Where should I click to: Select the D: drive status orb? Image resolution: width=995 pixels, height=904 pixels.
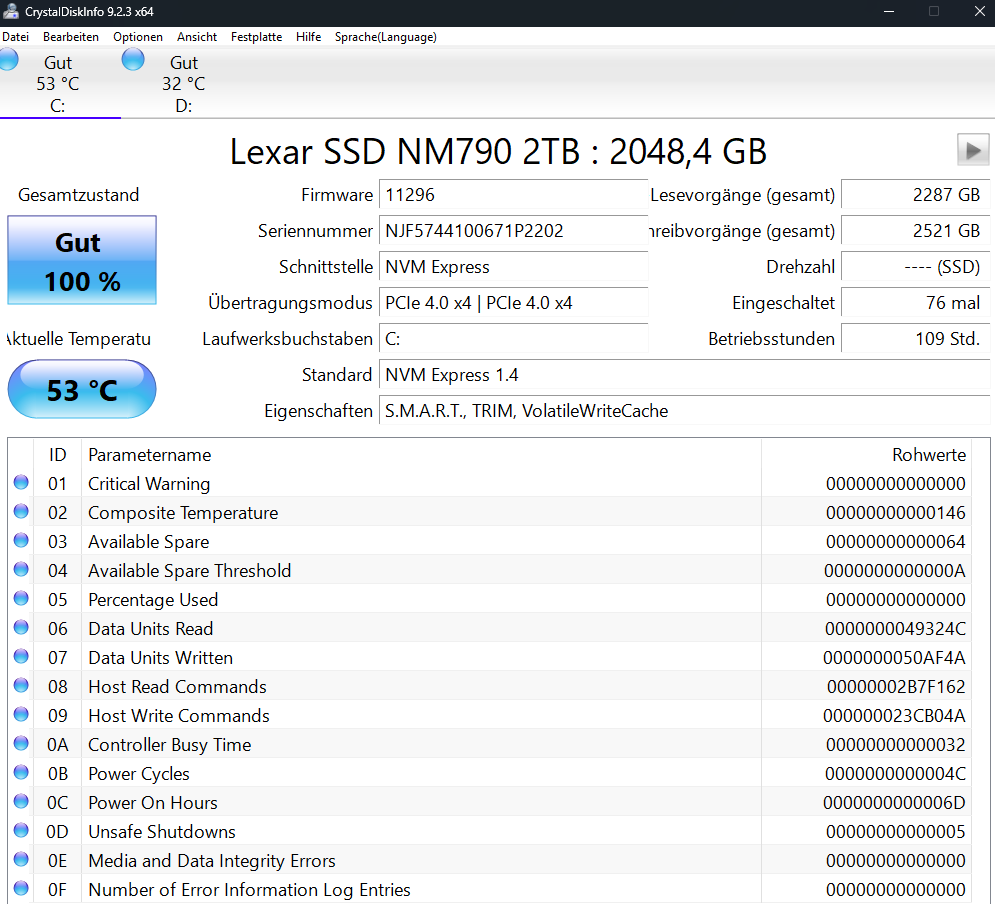[133, 60]
